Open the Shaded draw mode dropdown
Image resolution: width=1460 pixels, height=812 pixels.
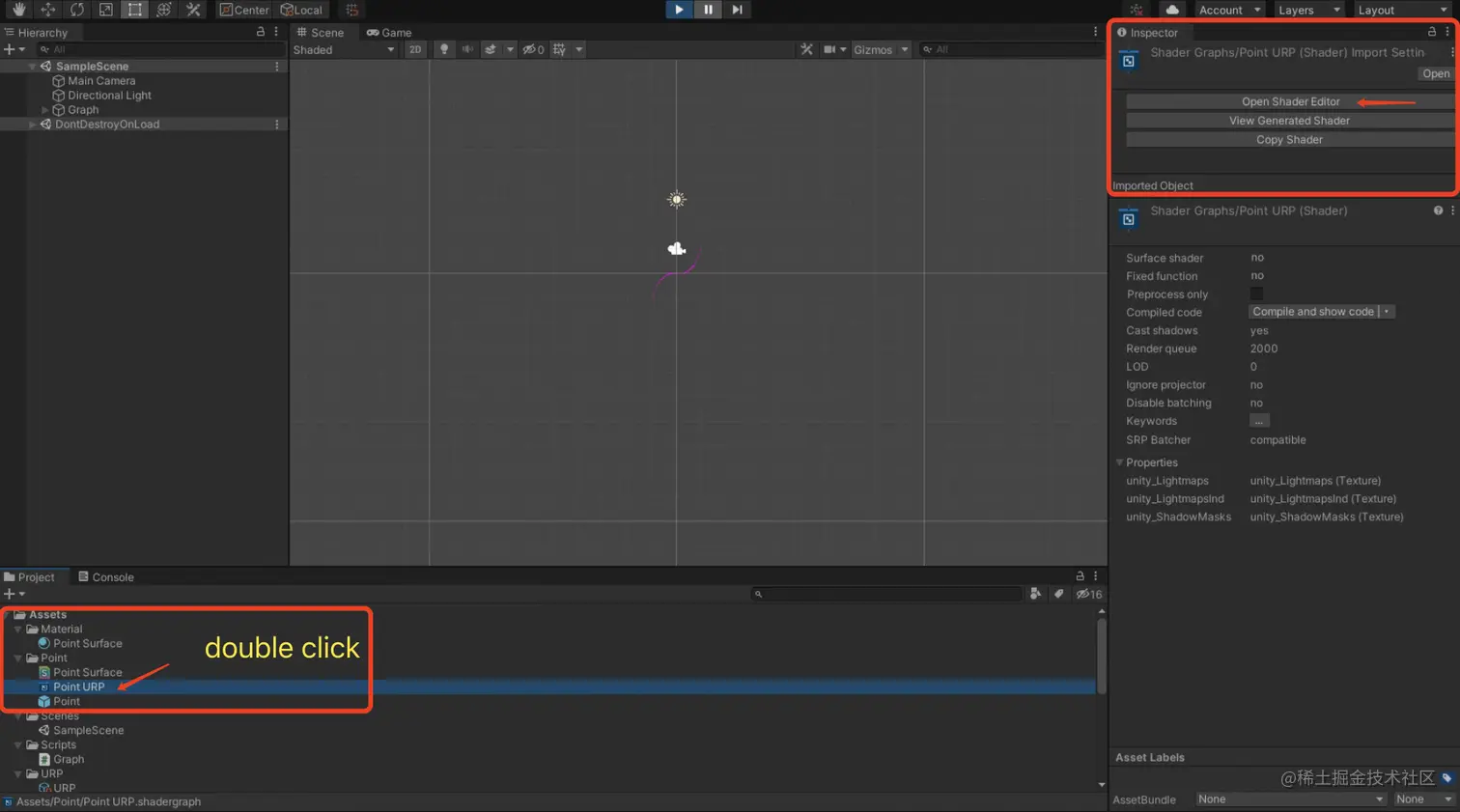click(x=344, y=49)
